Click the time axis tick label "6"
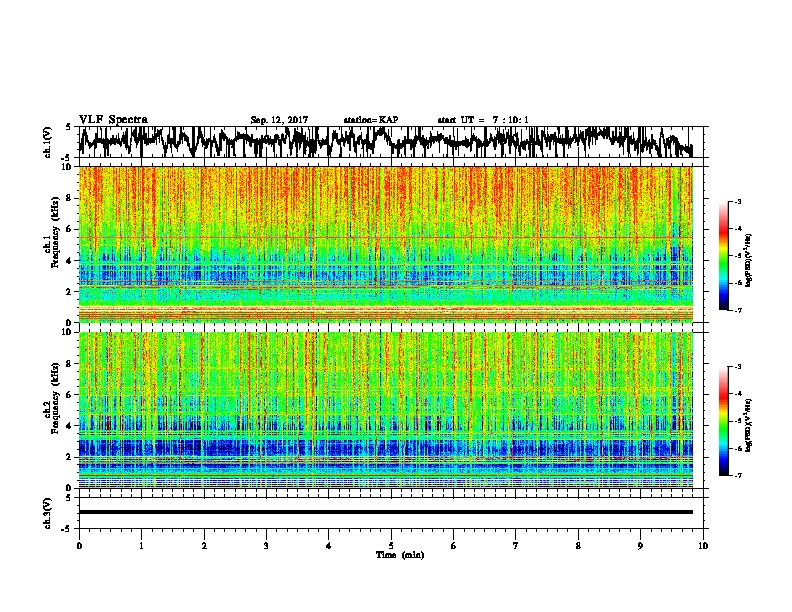792x612 pixels. 454,546
